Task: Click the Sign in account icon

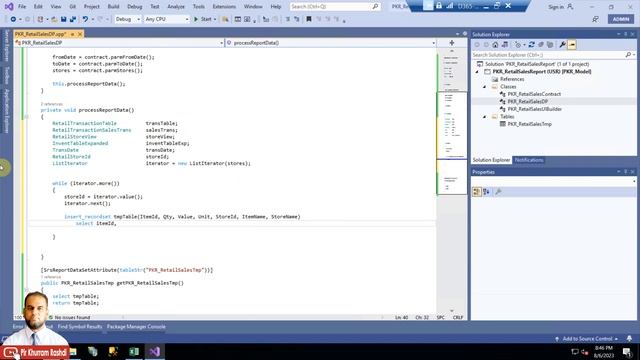Action: [x=570, y=7]
